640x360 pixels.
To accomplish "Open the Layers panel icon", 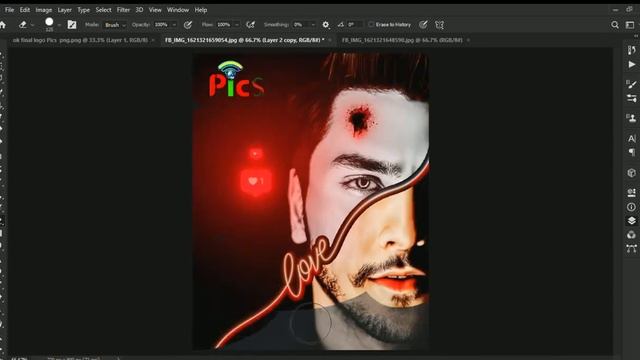I will pyautogui.click(x=631, y=221).
